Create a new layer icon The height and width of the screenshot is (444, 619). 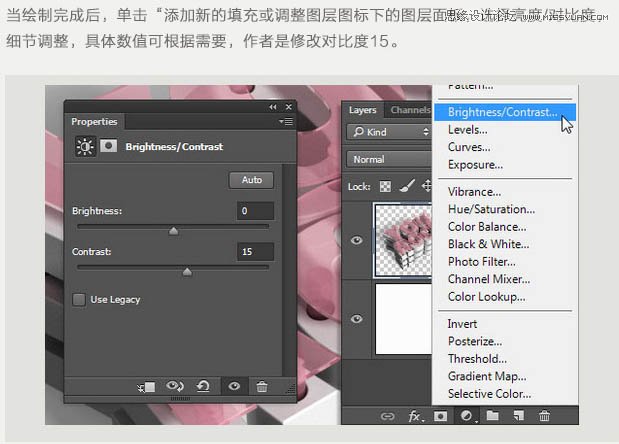pos(518,416)
